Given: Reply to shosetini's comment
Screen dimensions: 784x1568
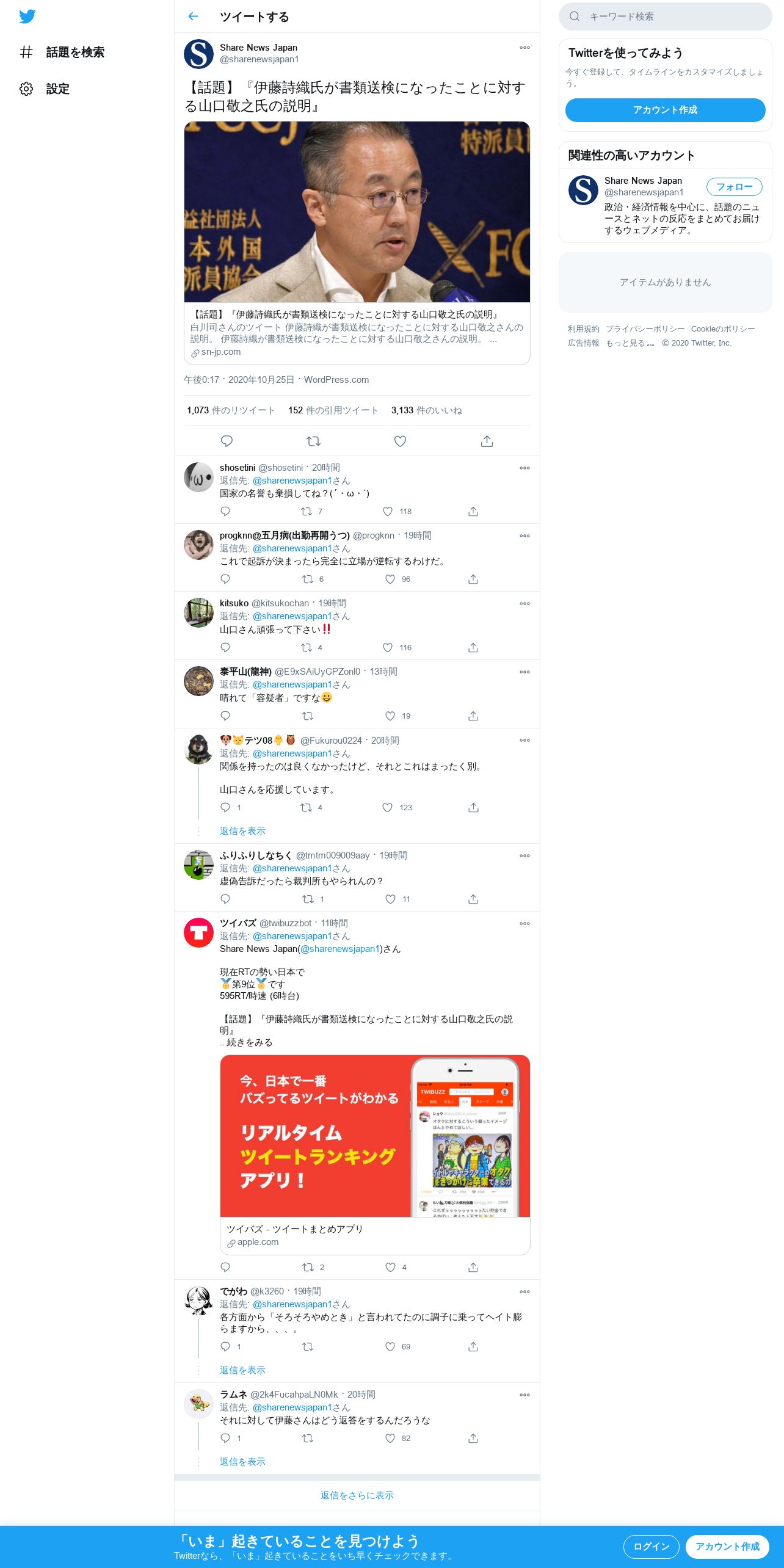Looking at the screenshot, I should click(225, 511).
